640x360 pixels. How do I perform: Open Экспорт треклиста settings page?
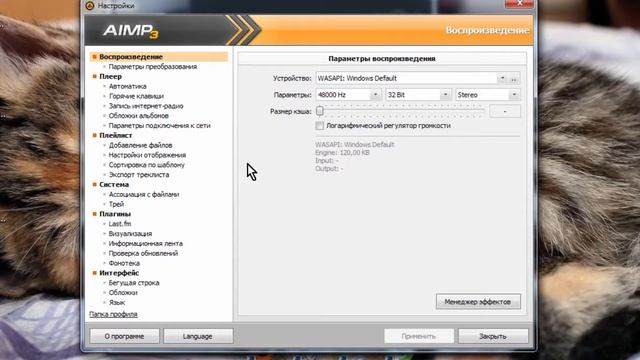(x=139, y=174)
